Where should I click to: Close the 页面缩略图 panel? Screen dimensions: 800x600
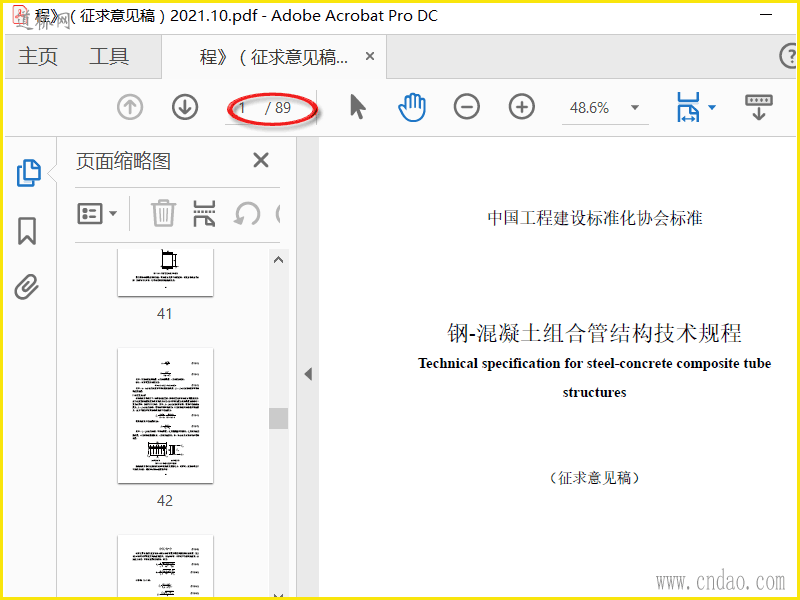[x=261, y=160]
